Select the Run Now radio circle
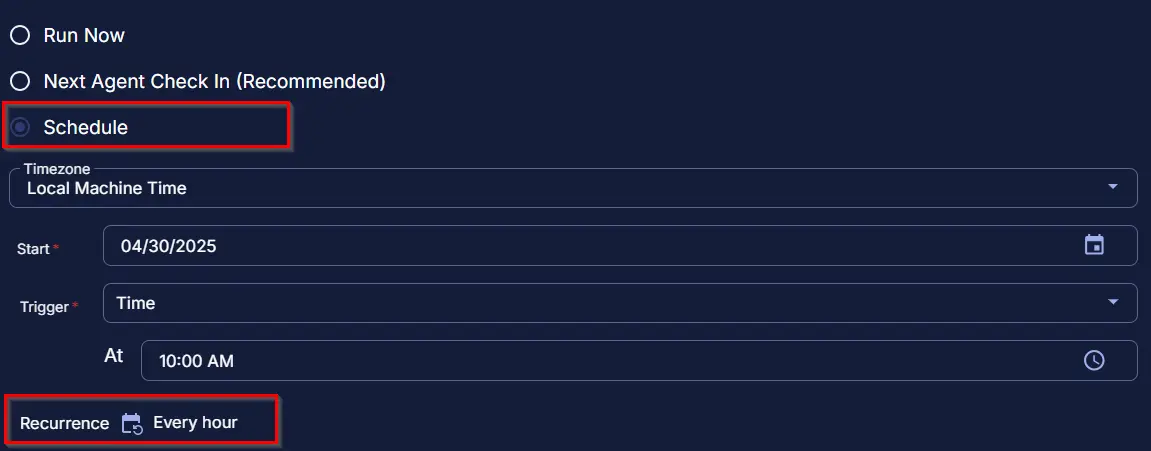 coord(20,35)
